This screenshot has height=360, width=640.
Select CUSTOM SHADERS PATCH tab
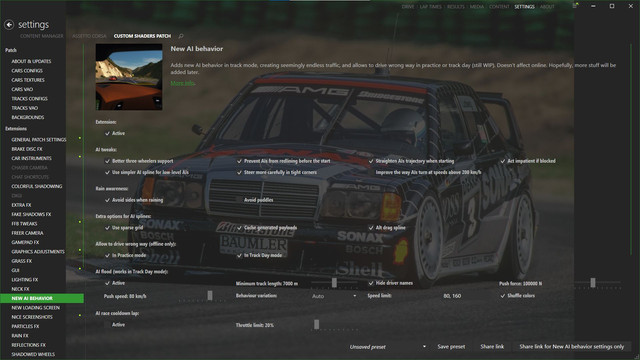click(142, 36)
